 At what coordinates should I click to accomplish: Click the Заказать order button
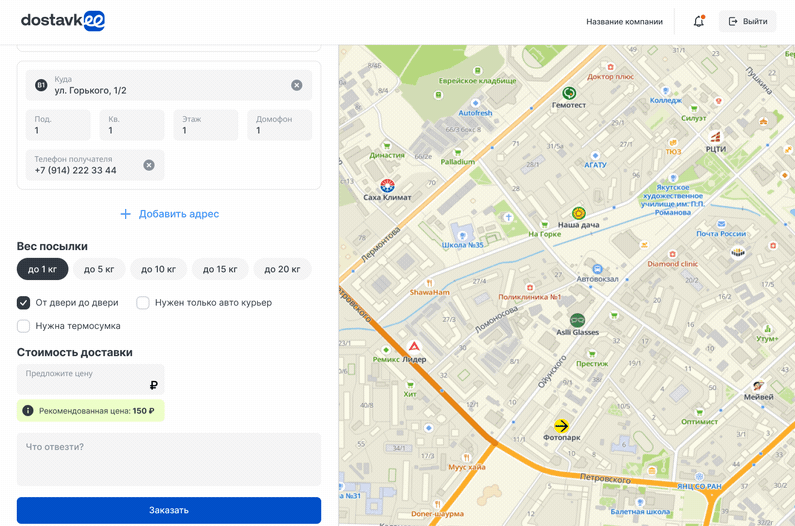pyautogui.click(x=169, y=510)
